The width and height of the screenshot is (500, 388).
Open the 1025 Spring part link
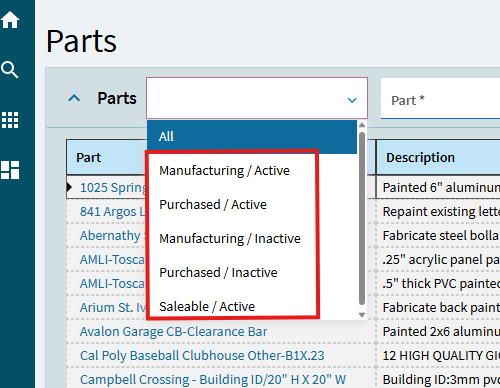113,188
